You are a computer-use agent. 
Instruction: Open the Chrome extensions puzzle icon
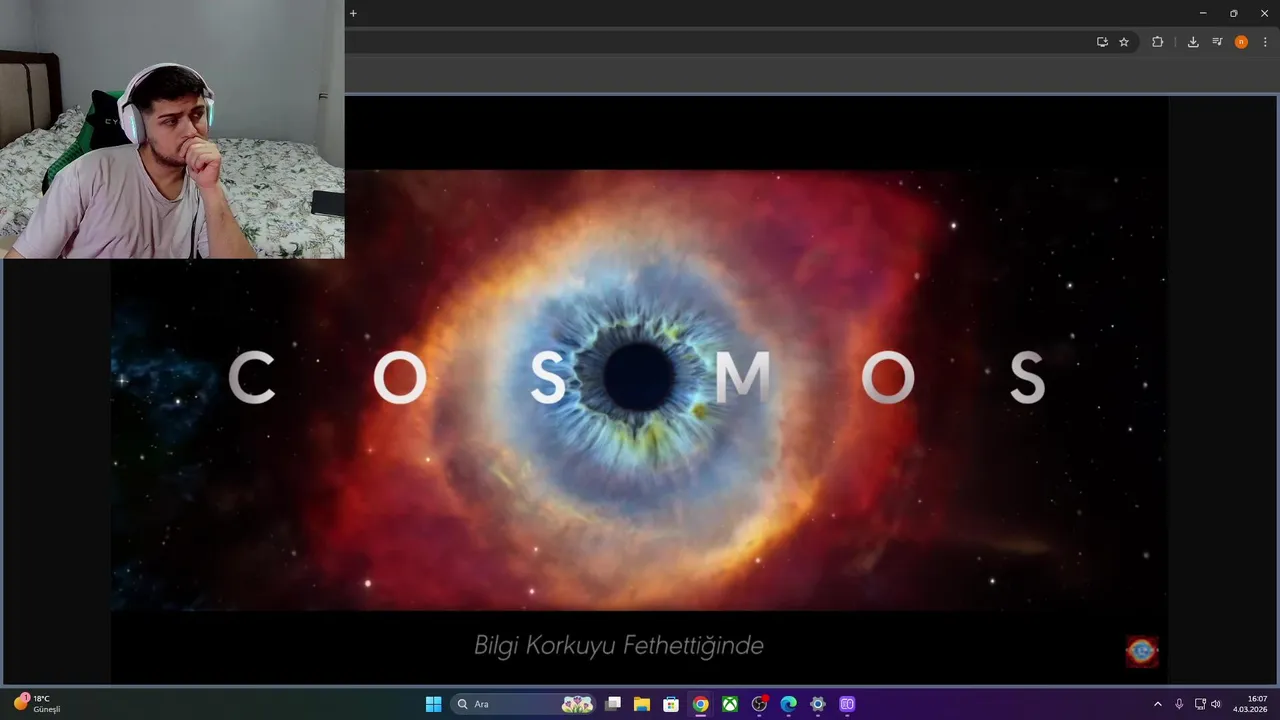[x=1158, y=42]
